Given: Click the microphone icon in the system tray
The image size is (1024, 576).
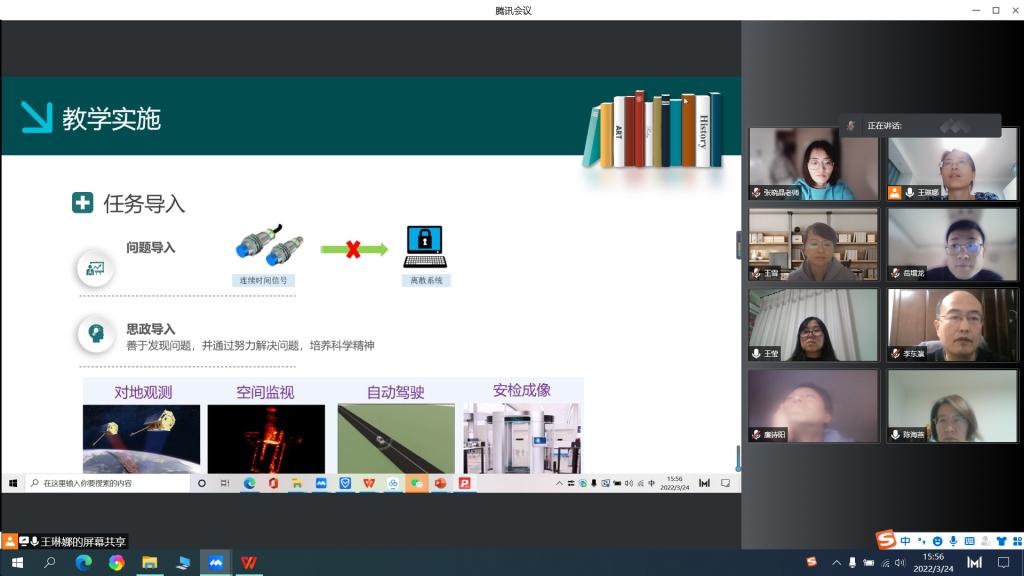Looking at the screenshot, I should tap(853, 564).
